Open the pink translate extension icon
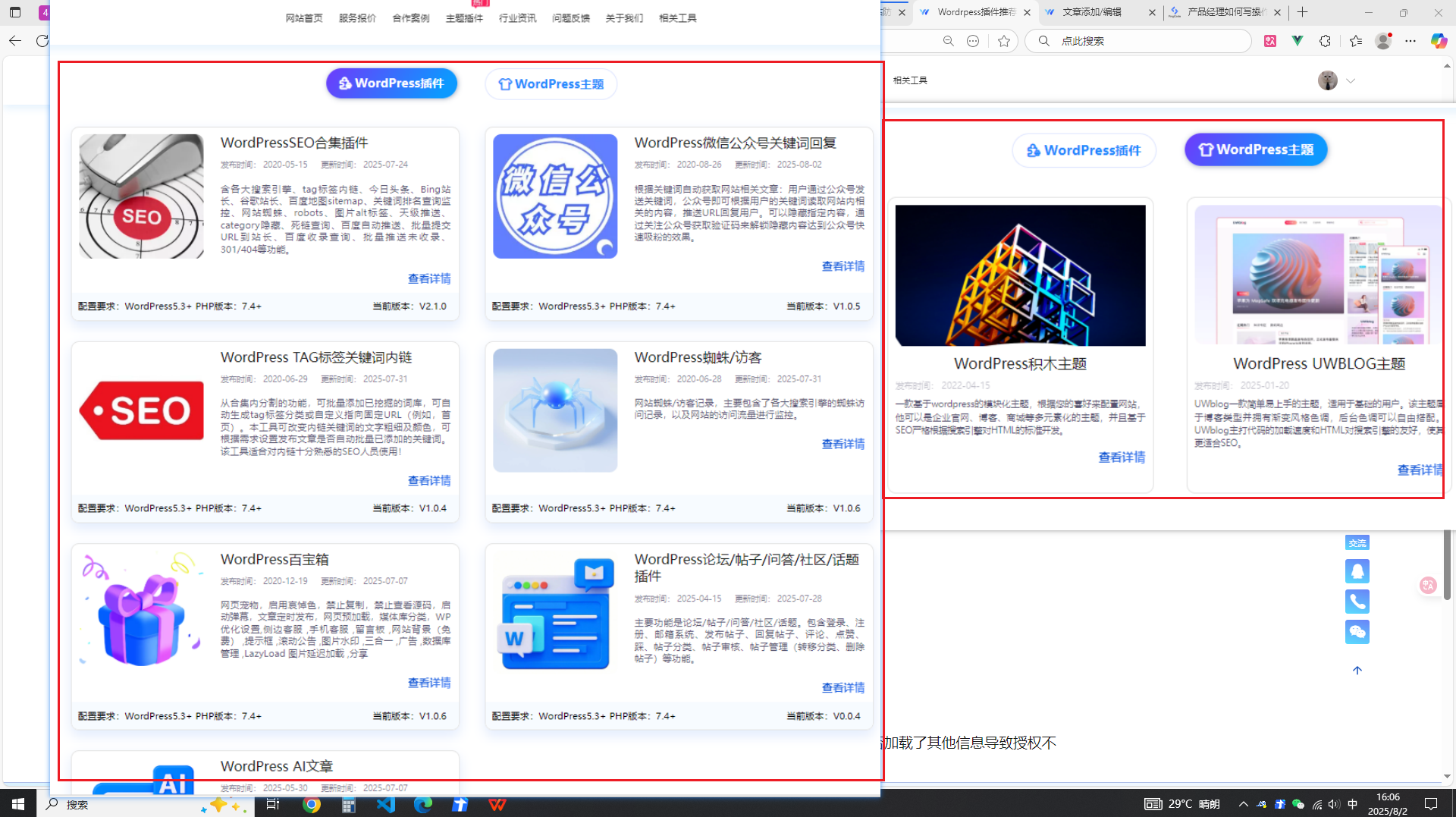1456x817 pixels. click(x=1270, y=41)
